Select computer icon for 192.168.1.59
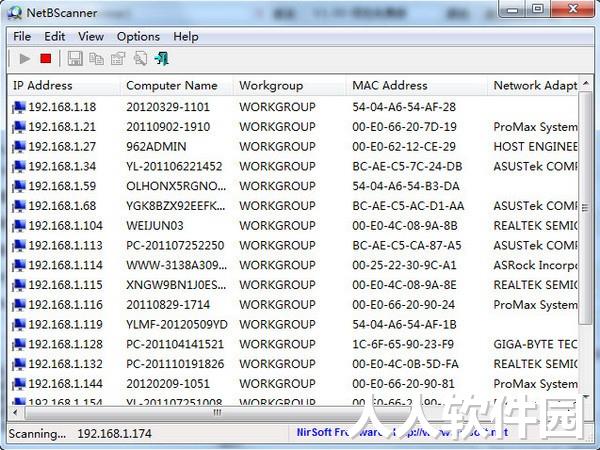The width and height of the screenshot is (600, 450). point(19,186)
